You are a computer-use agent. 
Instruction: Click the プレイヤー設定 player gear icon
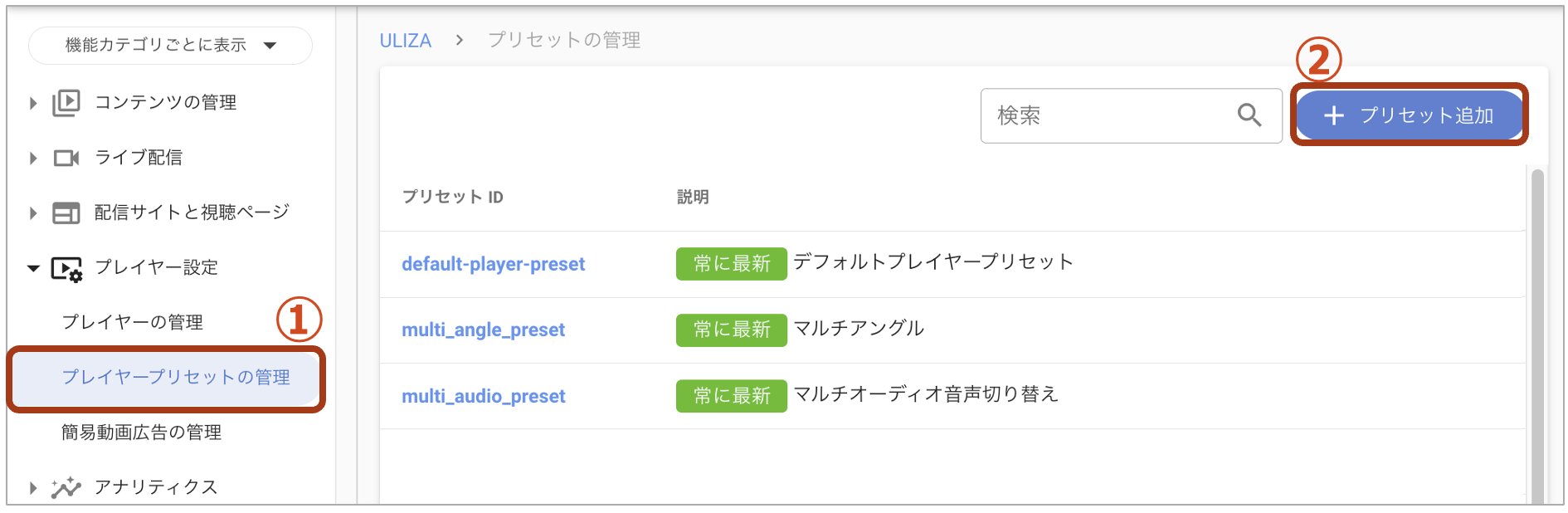66,269
